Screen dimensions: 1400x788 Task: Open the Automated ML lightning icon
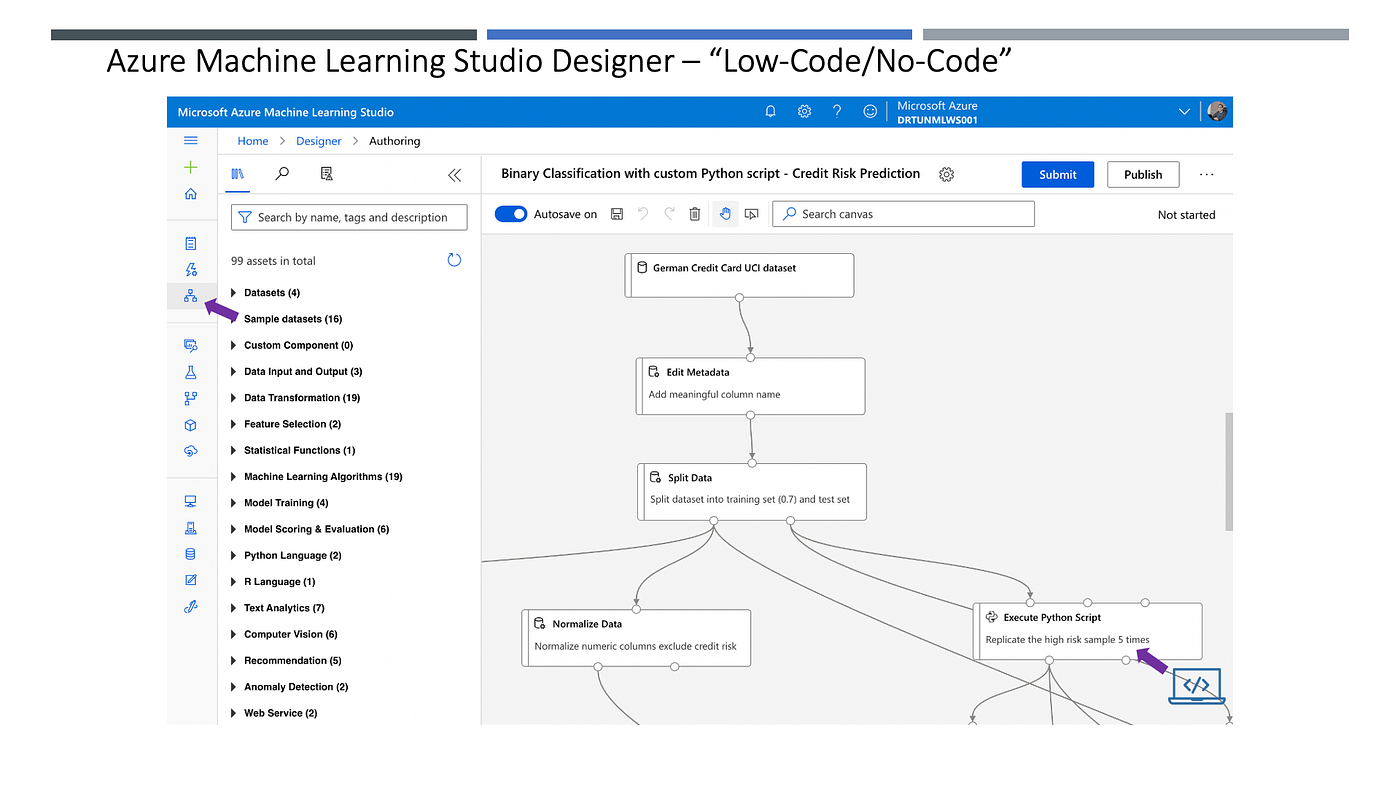[191, 269]
